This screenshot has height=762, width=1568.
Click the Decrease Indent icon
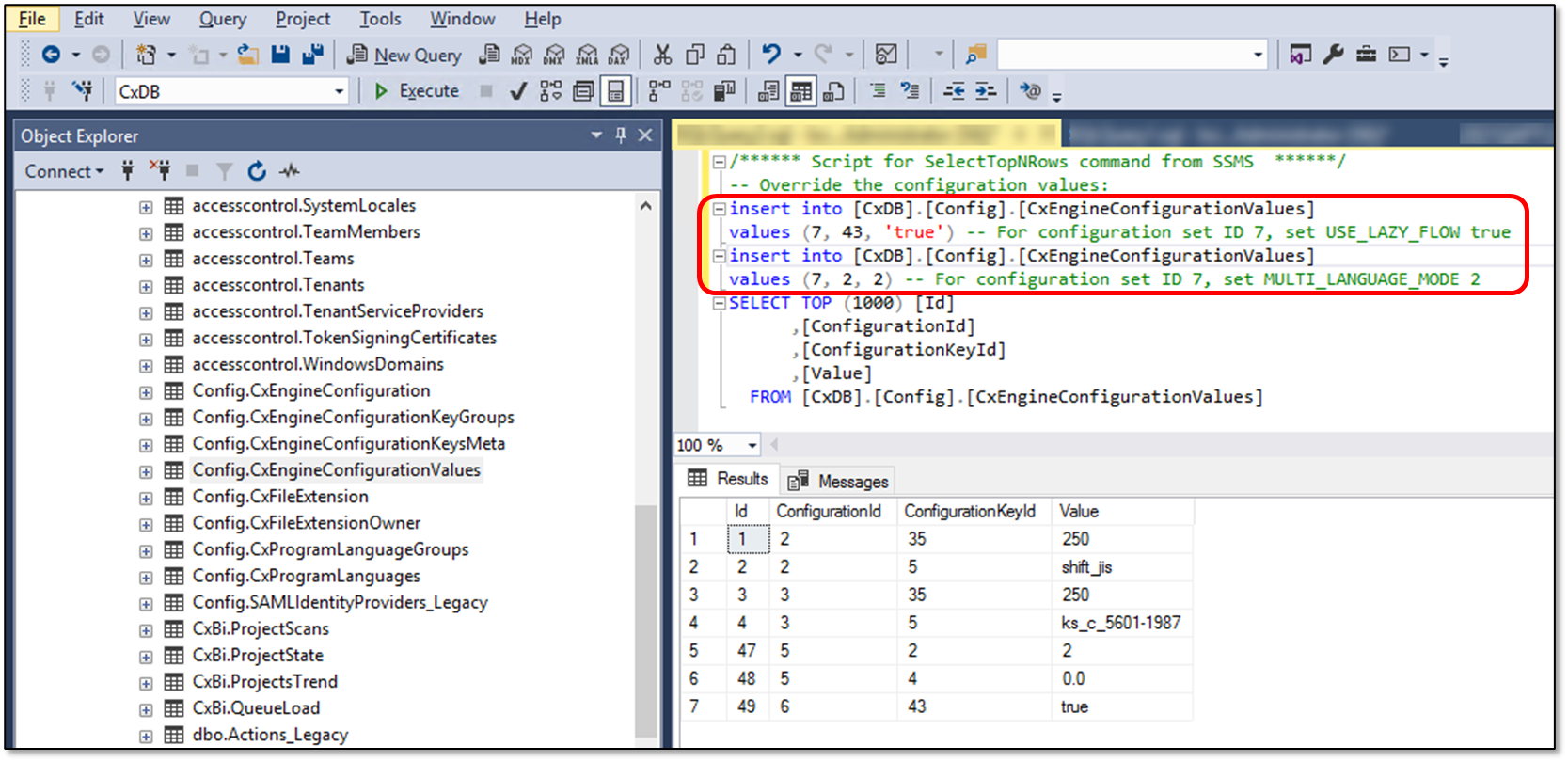[x=954, y=91]
